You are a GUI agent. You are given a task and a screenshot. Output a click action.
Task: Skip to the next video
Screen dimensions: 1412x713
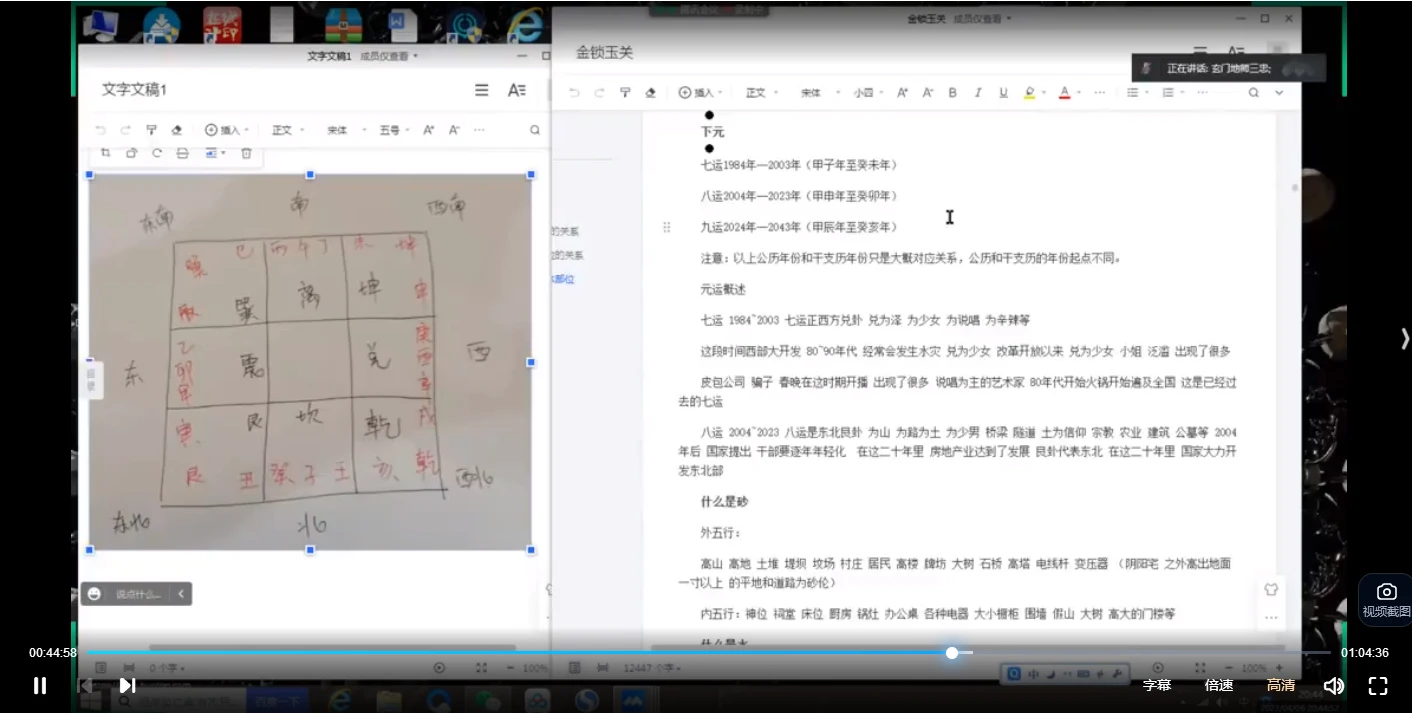coord(127,685)
